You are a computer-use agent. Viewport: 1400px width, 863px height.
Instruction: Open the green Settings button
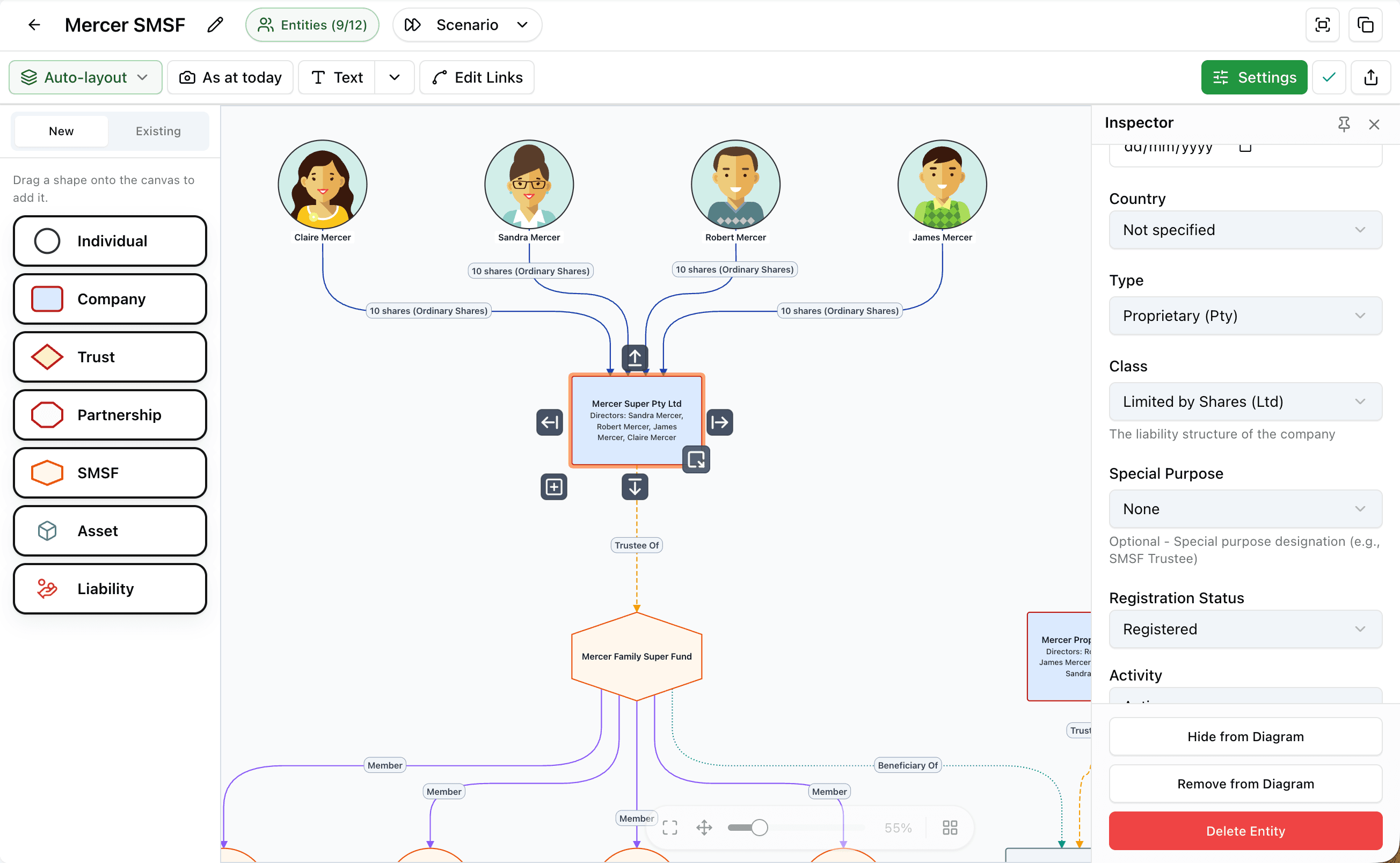coord(1254,77)
